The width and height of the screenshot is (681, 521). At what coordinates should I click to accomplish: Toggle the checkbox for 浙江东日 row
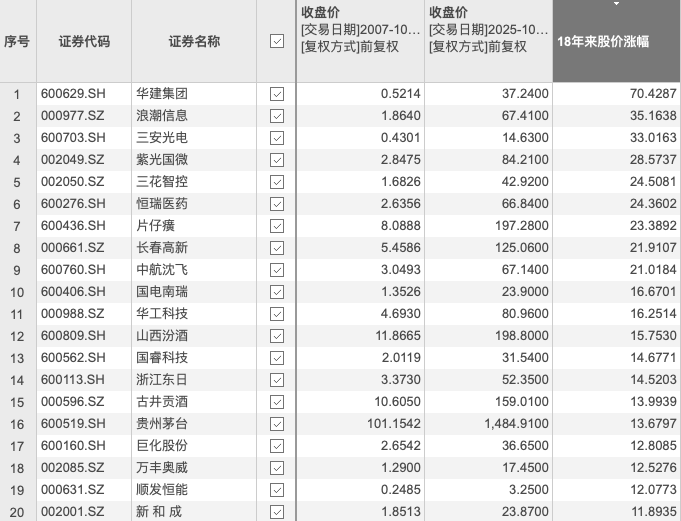click(277, 380)
